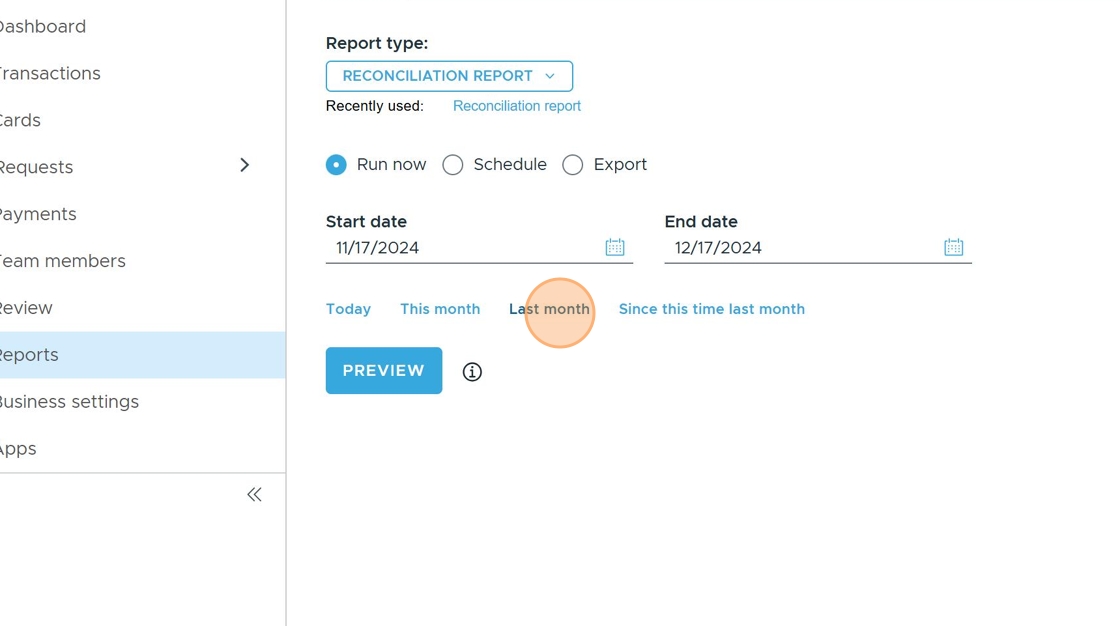
Task: Open the End date calendar picker
Action: pos(953,247)
